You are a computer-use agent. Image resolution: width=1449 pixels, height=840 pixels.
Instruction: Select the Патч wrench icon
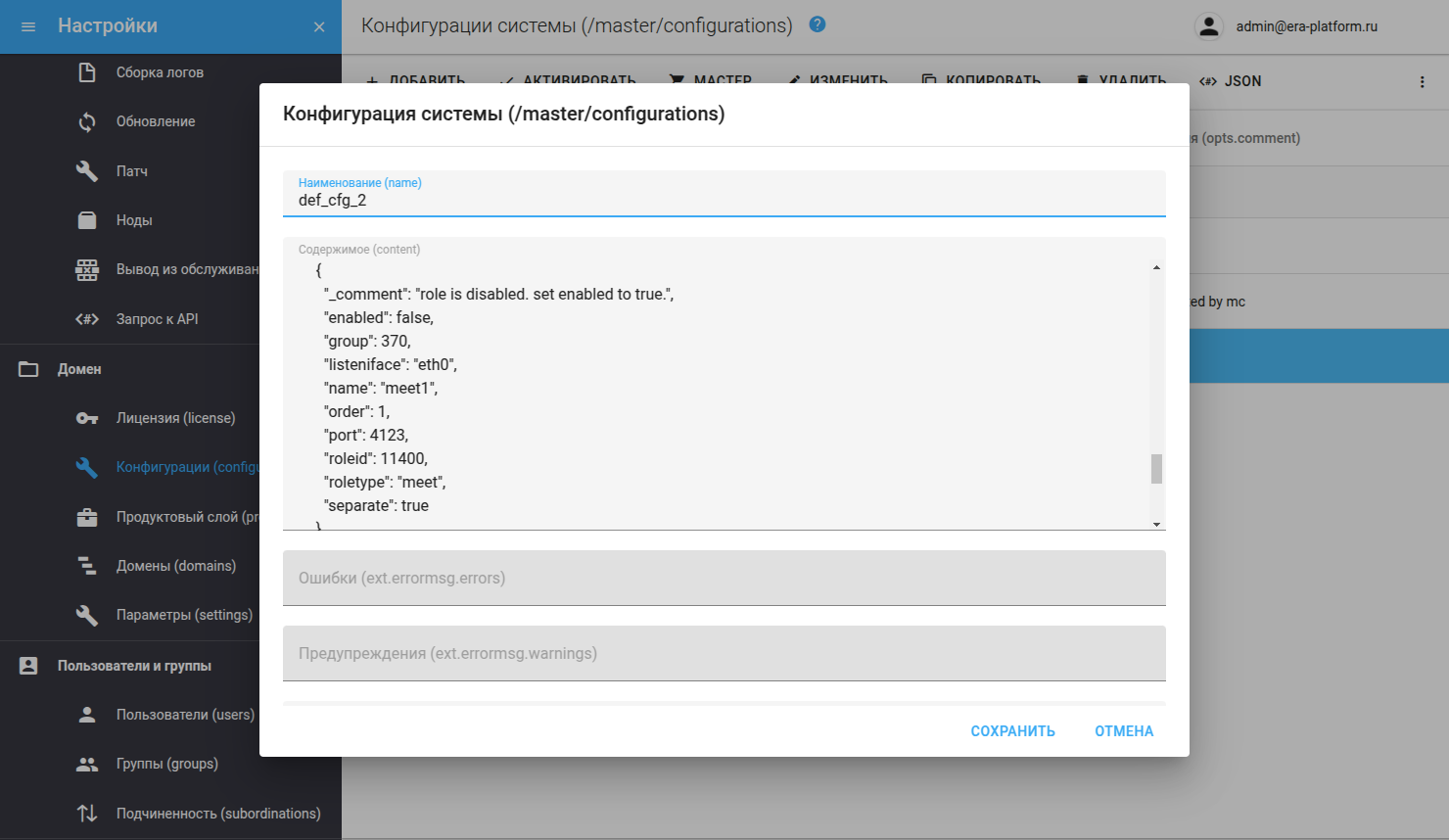click(x=88, y=170)
